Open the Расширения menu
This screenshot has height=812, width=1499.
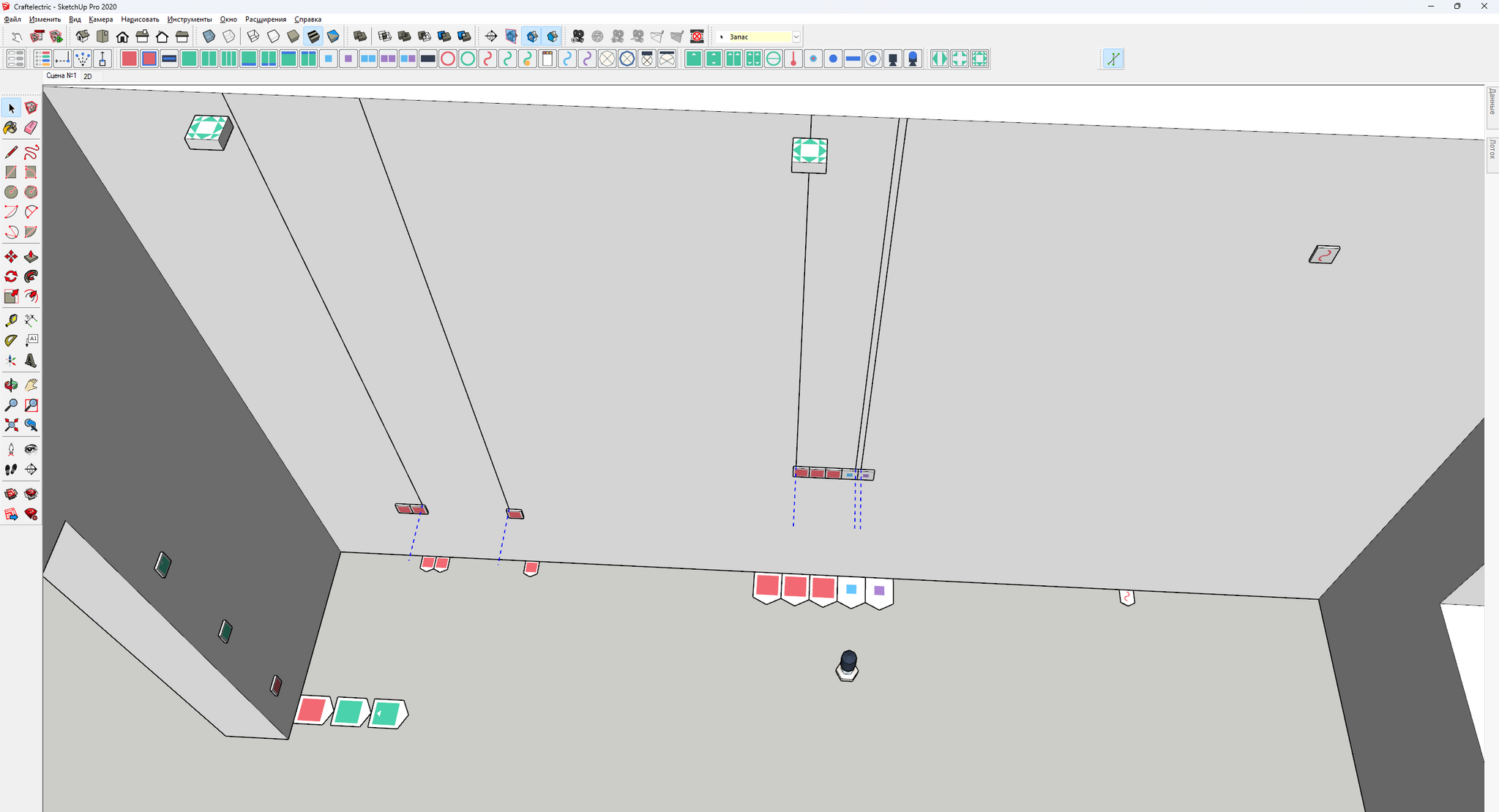[265, 19]
